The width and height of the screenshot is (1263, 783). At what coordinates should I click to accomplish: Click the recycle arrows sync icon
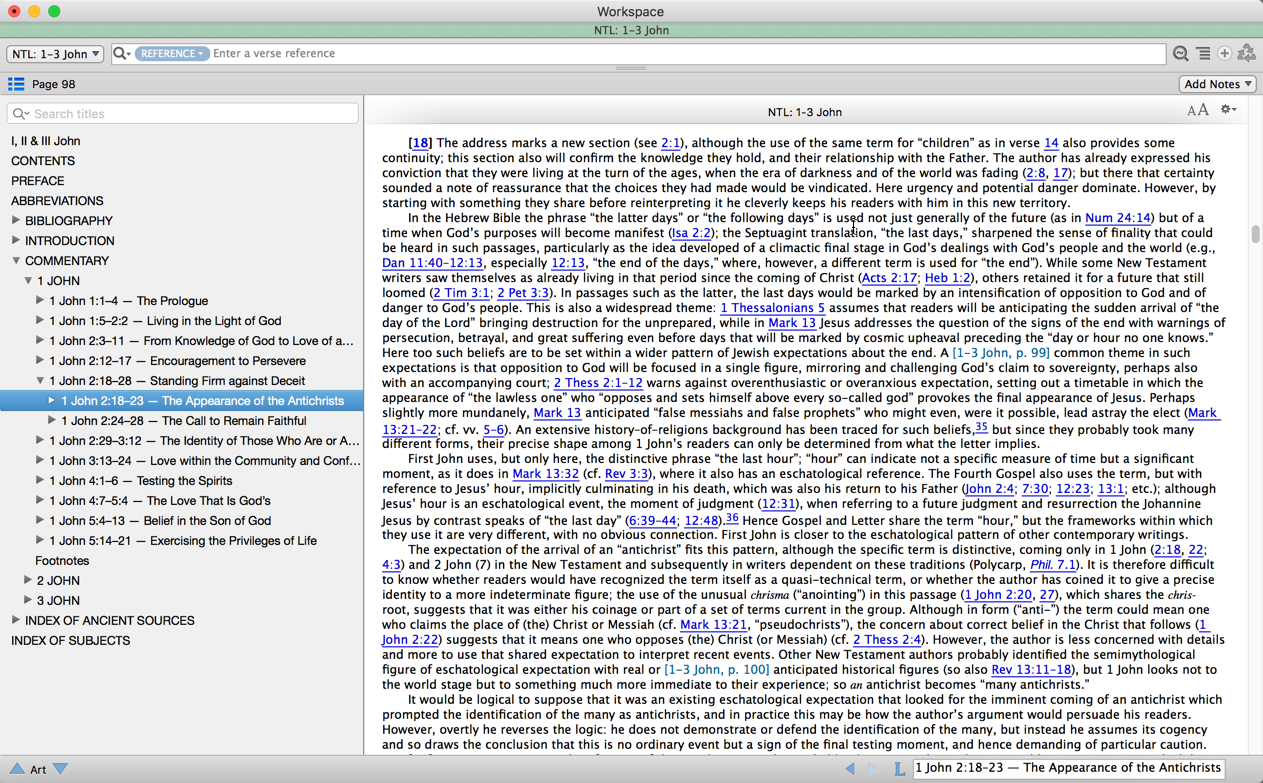(x=1246, y=54)
